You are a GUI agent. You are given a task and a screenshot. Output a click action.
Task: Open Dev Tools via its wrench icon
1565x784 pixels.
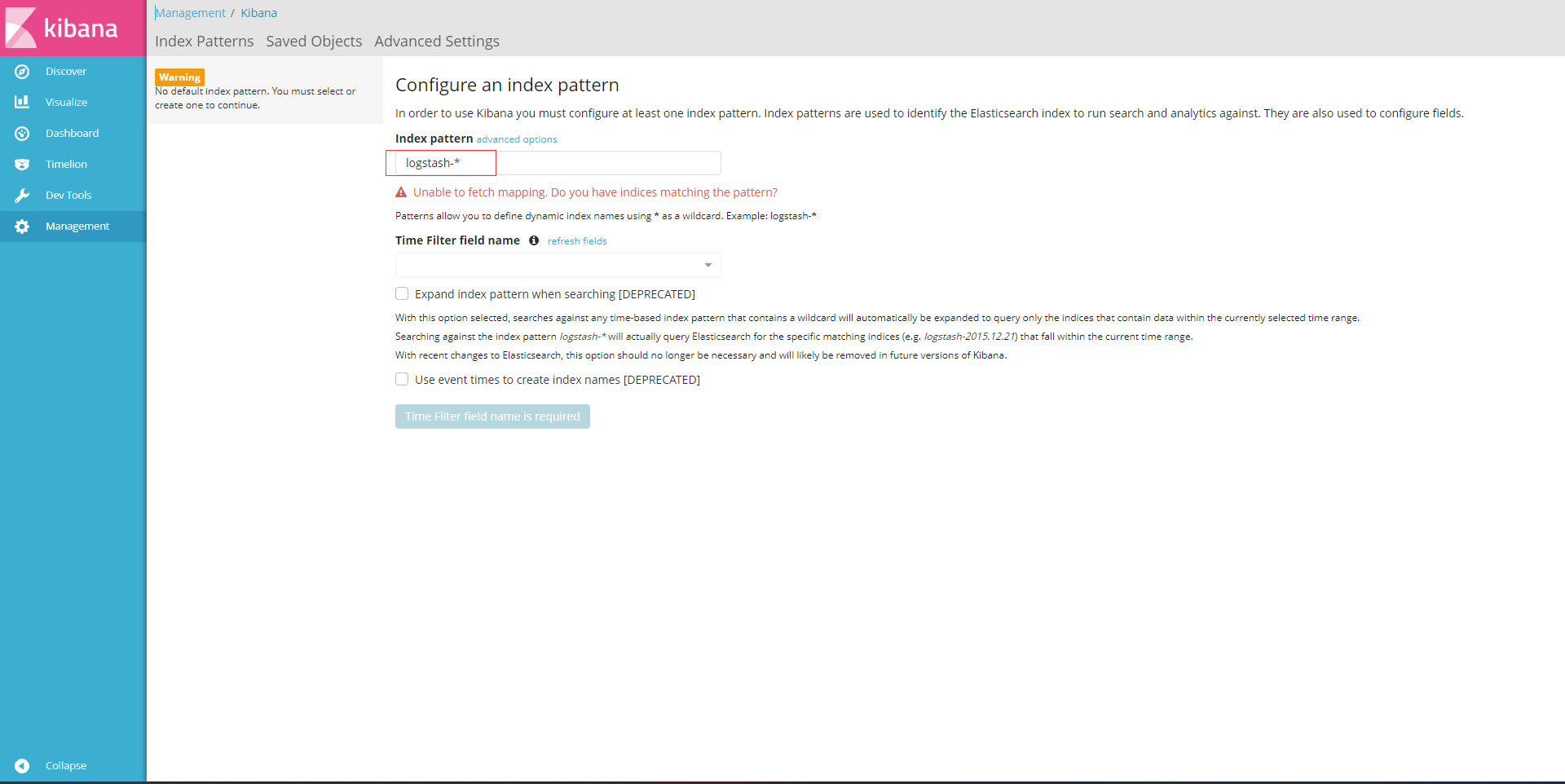click(22, 196)
